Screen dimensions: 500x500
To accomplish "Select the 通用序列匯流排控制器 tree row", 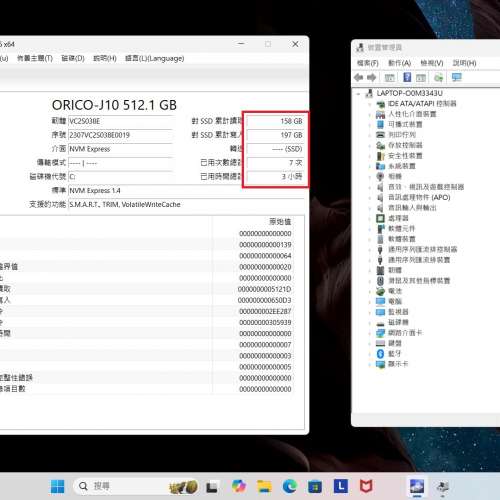I will [422, 249].
